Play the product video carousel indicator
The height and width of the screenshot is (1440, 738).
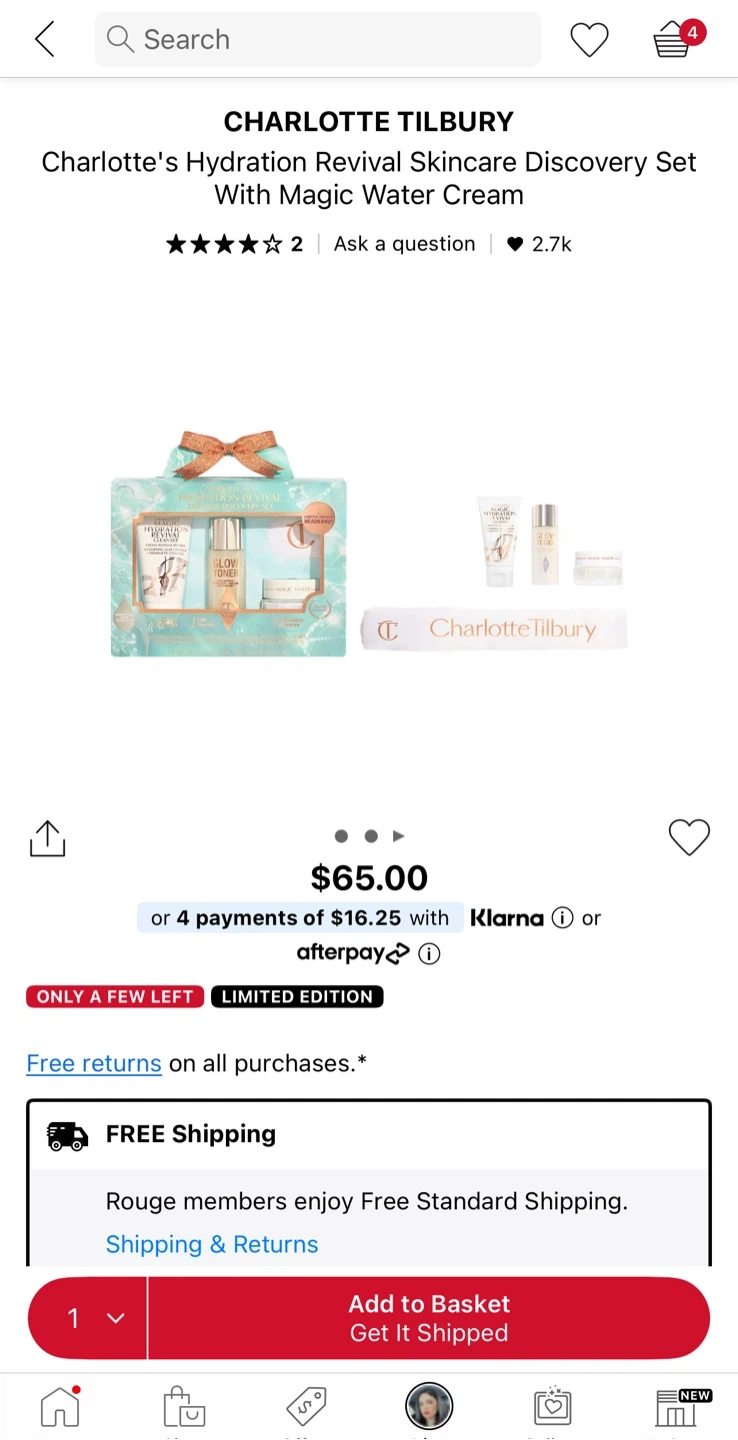[399, 836]
